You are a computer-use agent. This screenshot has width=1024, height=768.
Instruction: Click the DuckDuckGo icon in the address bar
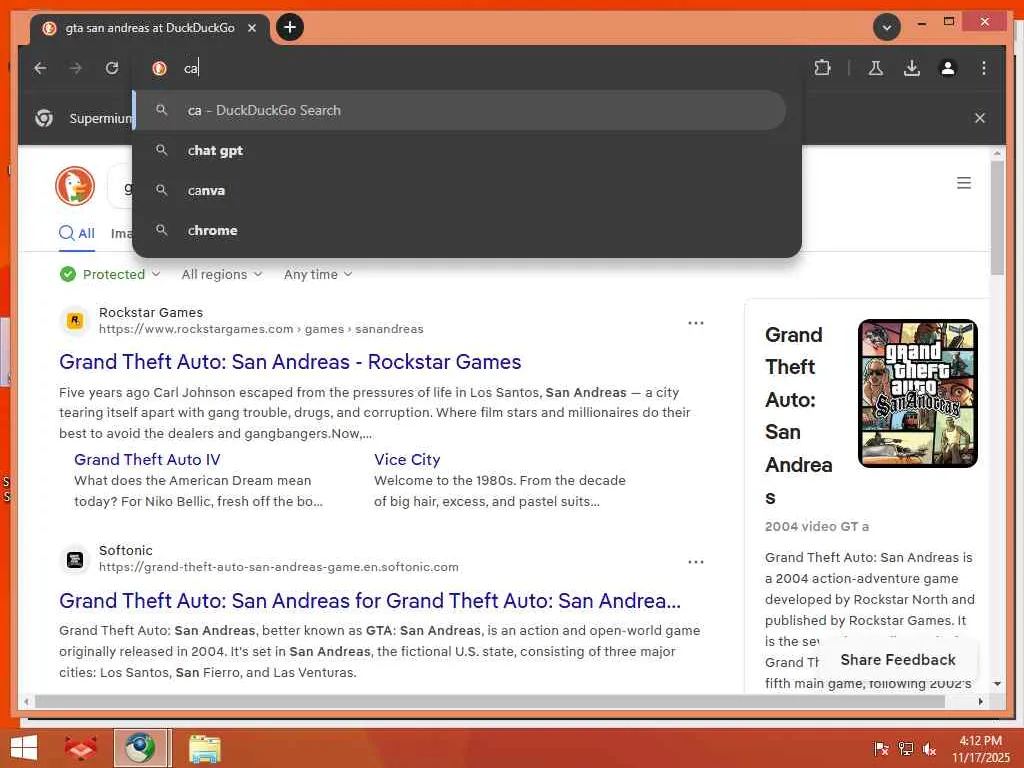(x=159, y=68)
